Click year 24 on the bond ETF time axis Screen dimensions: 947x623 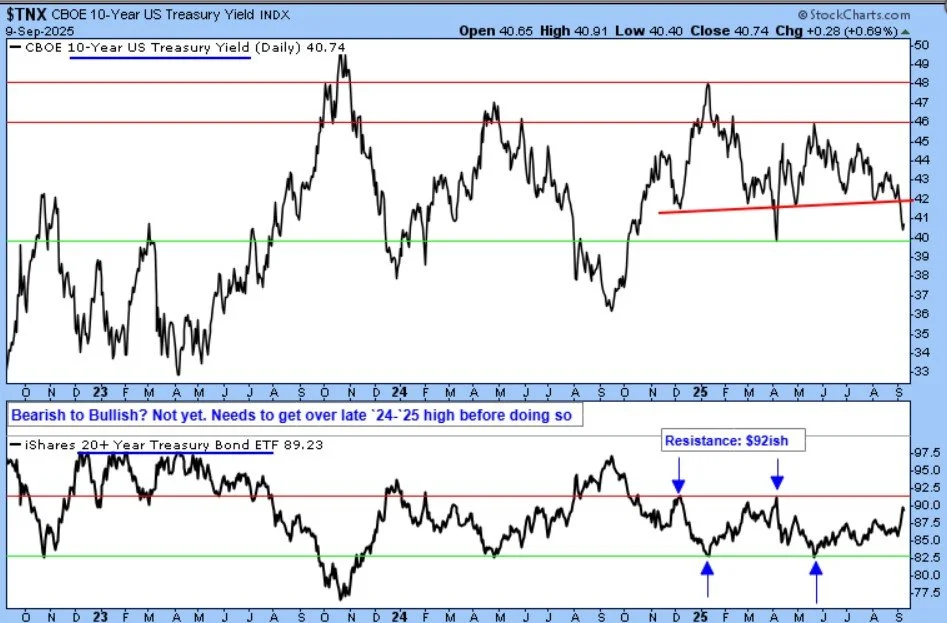pos(399,617)
